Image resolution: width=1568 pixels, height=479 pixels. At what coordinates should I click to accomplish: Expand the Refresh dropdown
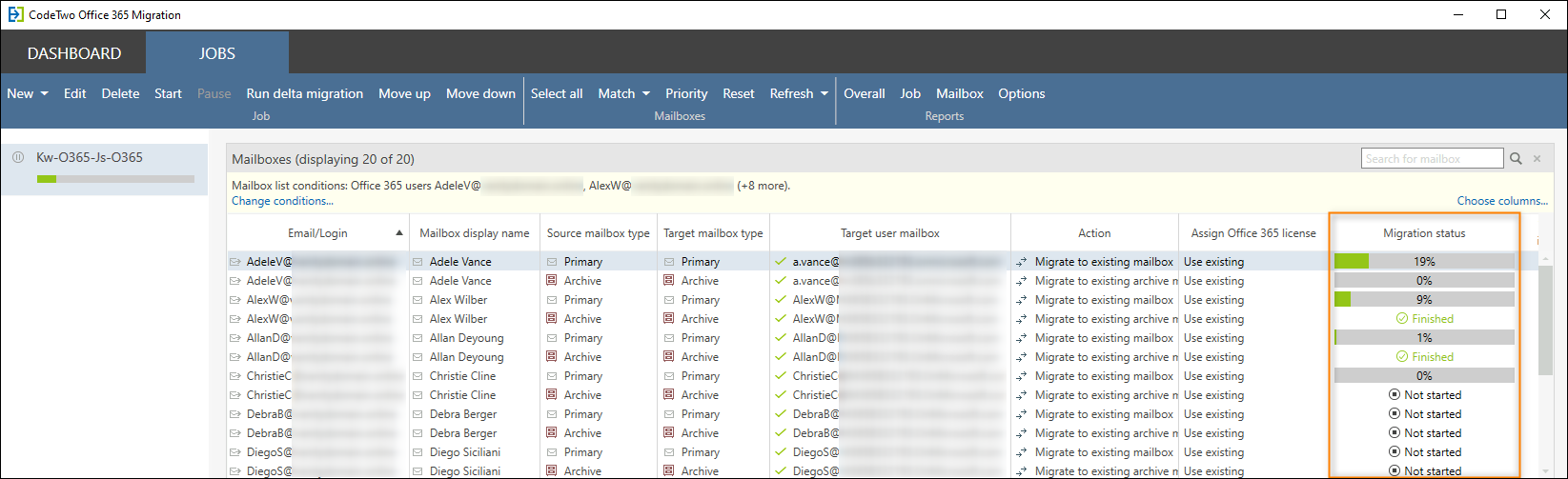[799, 93]
